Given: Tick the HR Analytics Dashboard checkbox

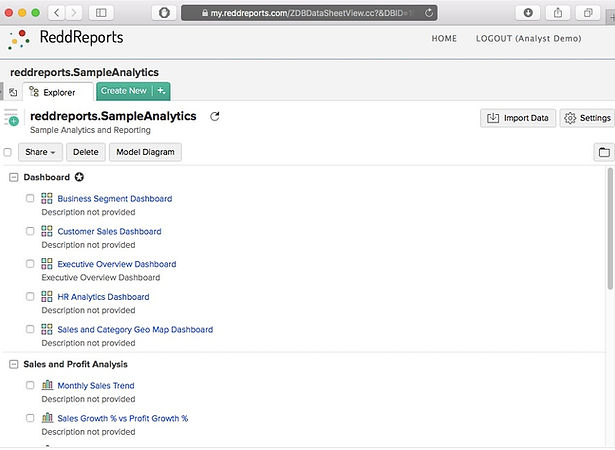Looking at the screenshot, I should (30, 297).
